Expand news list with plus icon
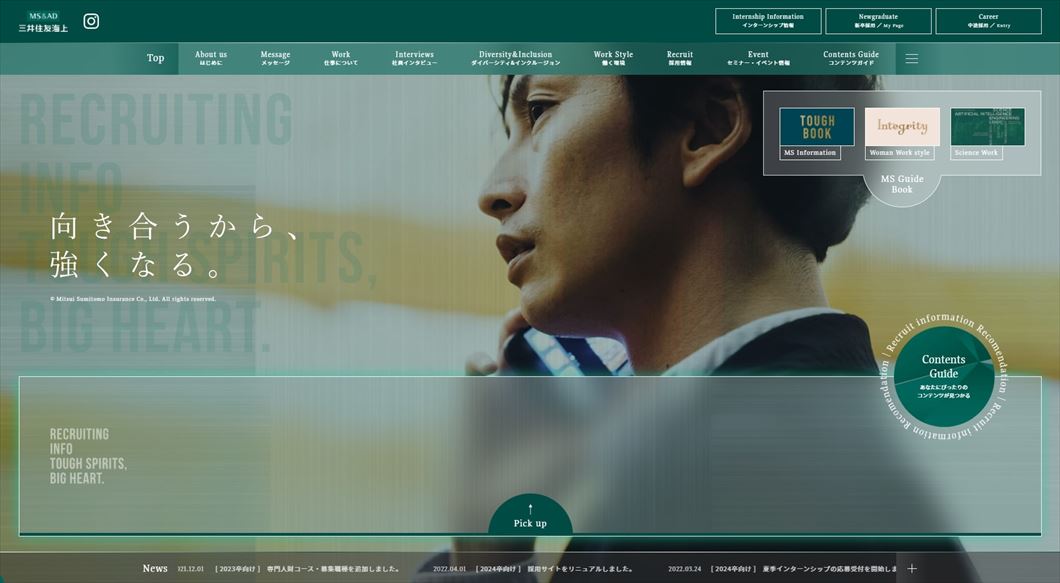This screenshot has width=1060, height=583. click(911, 568)
